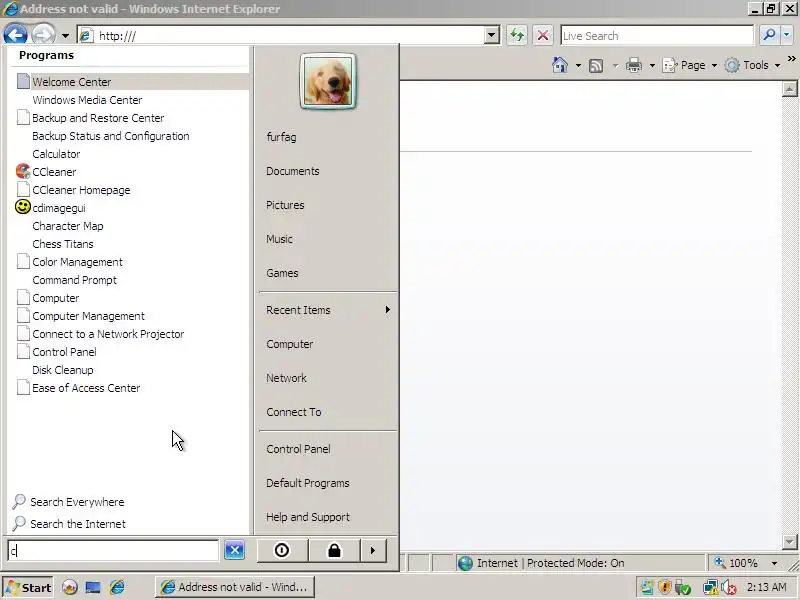Open recent pages dropdown beside Forward
Image resolution: width=800 pixels, height=600 pixels.
(x=65, y=36)
